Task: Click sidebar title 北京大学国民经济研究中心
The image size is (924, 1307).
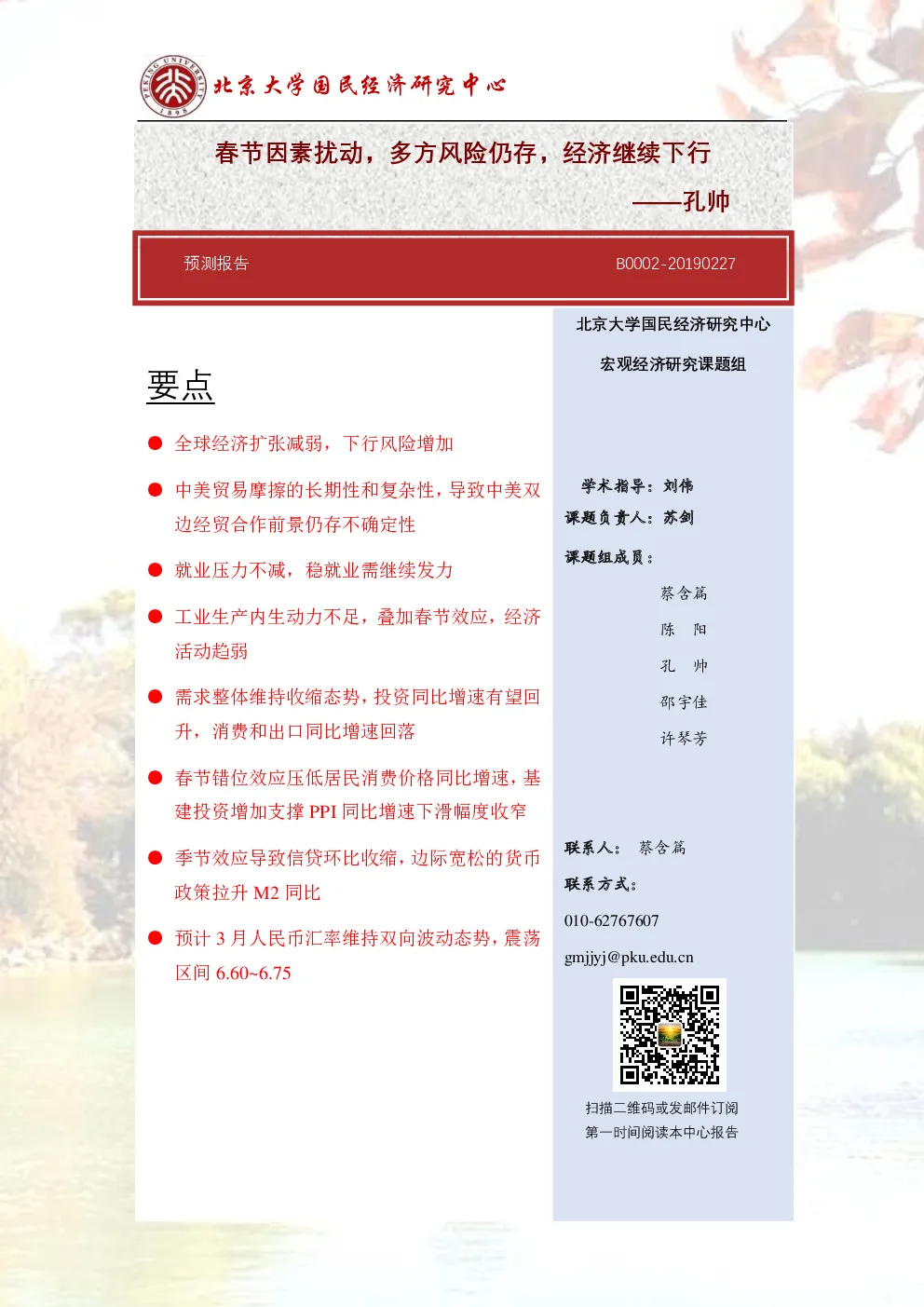Action: (673, 324)
